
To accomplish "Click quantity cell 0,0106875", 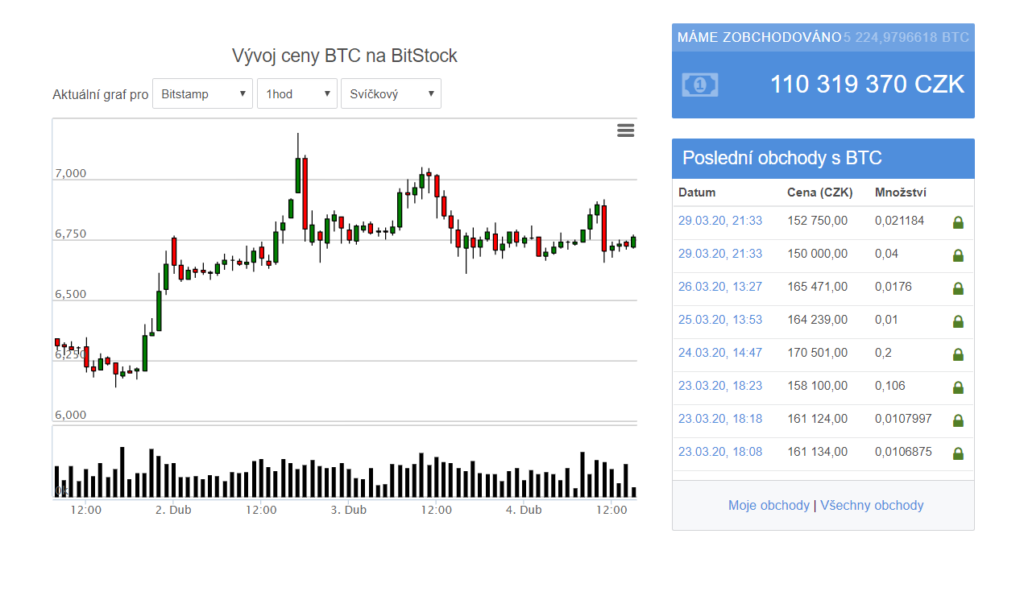I will click(x=903, y=452).
